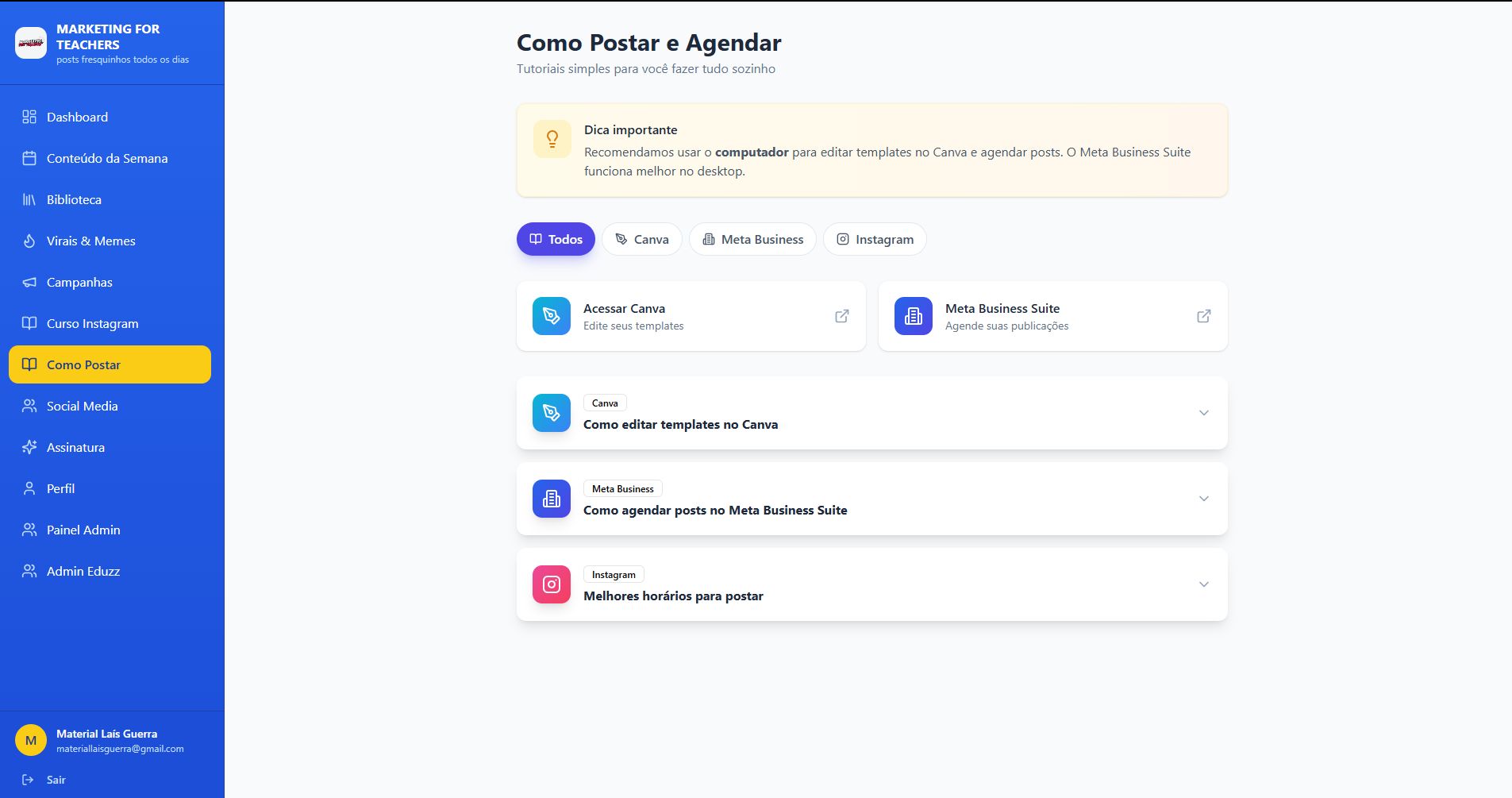Open Painel Admin

[x=110, y=530]
